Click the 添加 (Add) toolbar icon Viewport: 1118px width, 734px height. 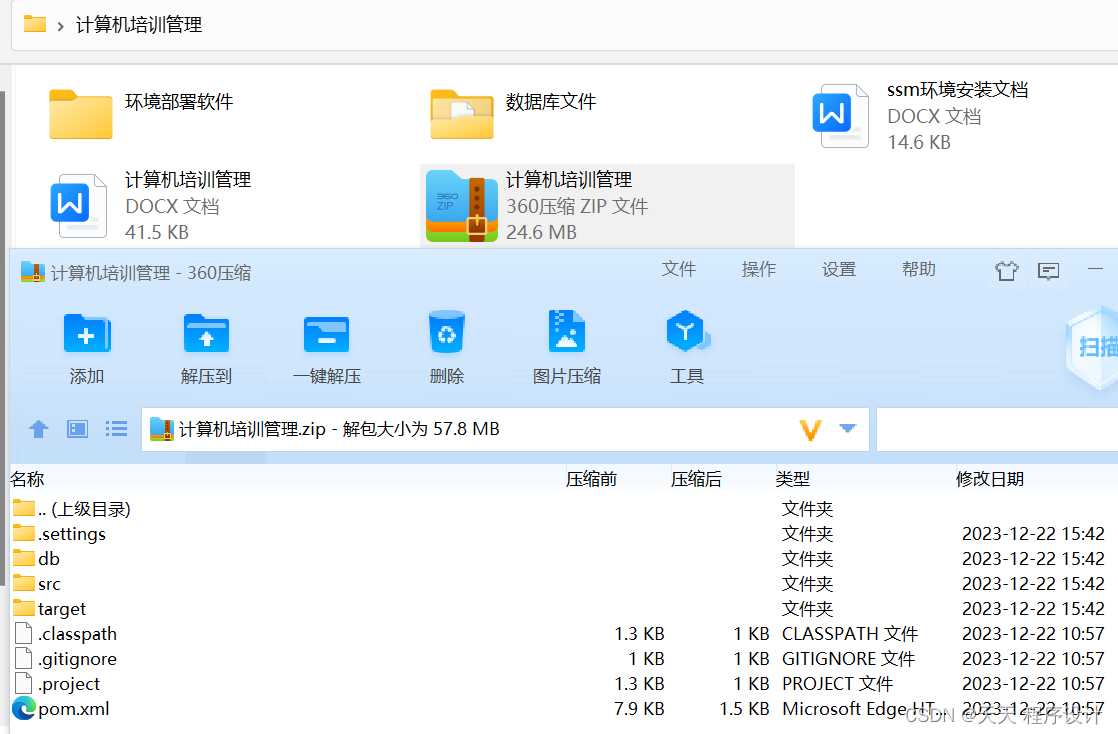coord(86,333)
